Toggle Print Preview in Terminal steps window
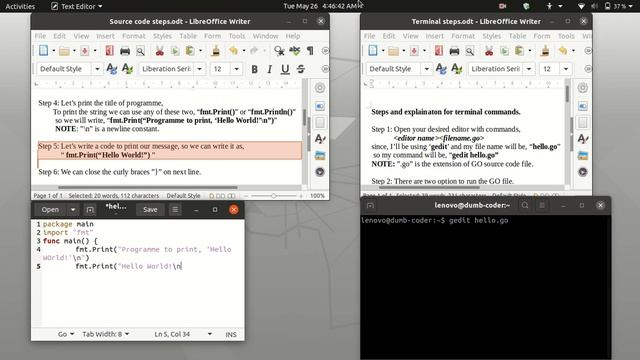Screen dimensions: 640x360 coord(470,51)
